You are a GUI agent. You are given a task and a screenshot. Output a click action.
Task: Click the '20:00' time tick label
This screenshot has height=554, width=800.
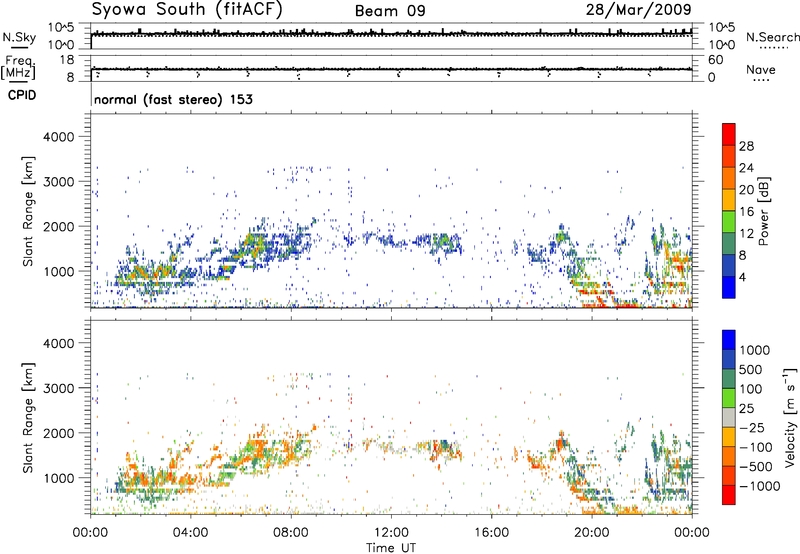coord(591,533)
